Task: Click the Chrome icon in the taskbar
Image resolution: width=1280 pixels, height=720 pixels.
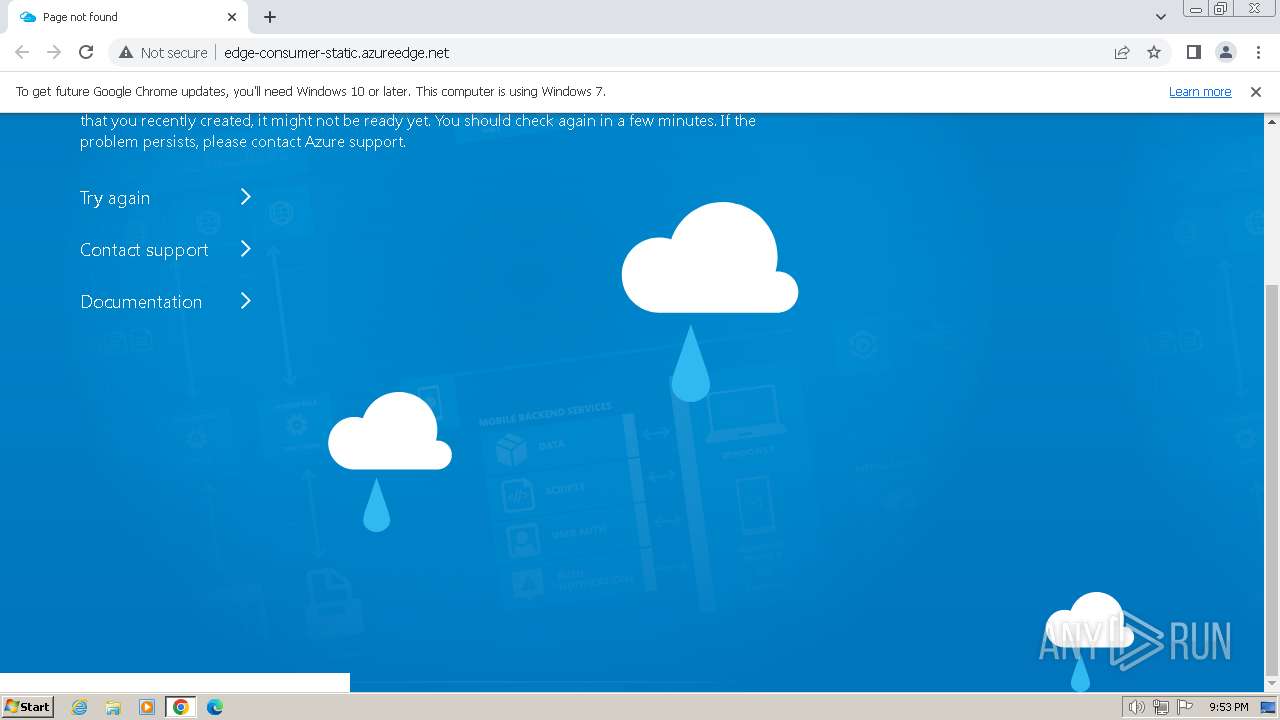Action: (x=181, y=707)
